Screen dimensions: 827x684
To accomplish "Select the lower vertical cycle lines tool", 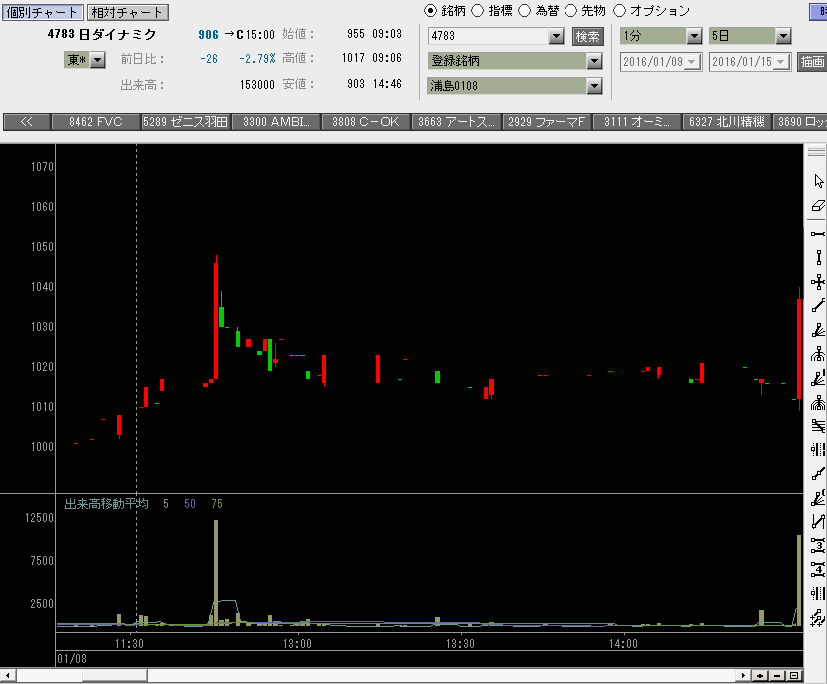I will click(x=818, y=593).
